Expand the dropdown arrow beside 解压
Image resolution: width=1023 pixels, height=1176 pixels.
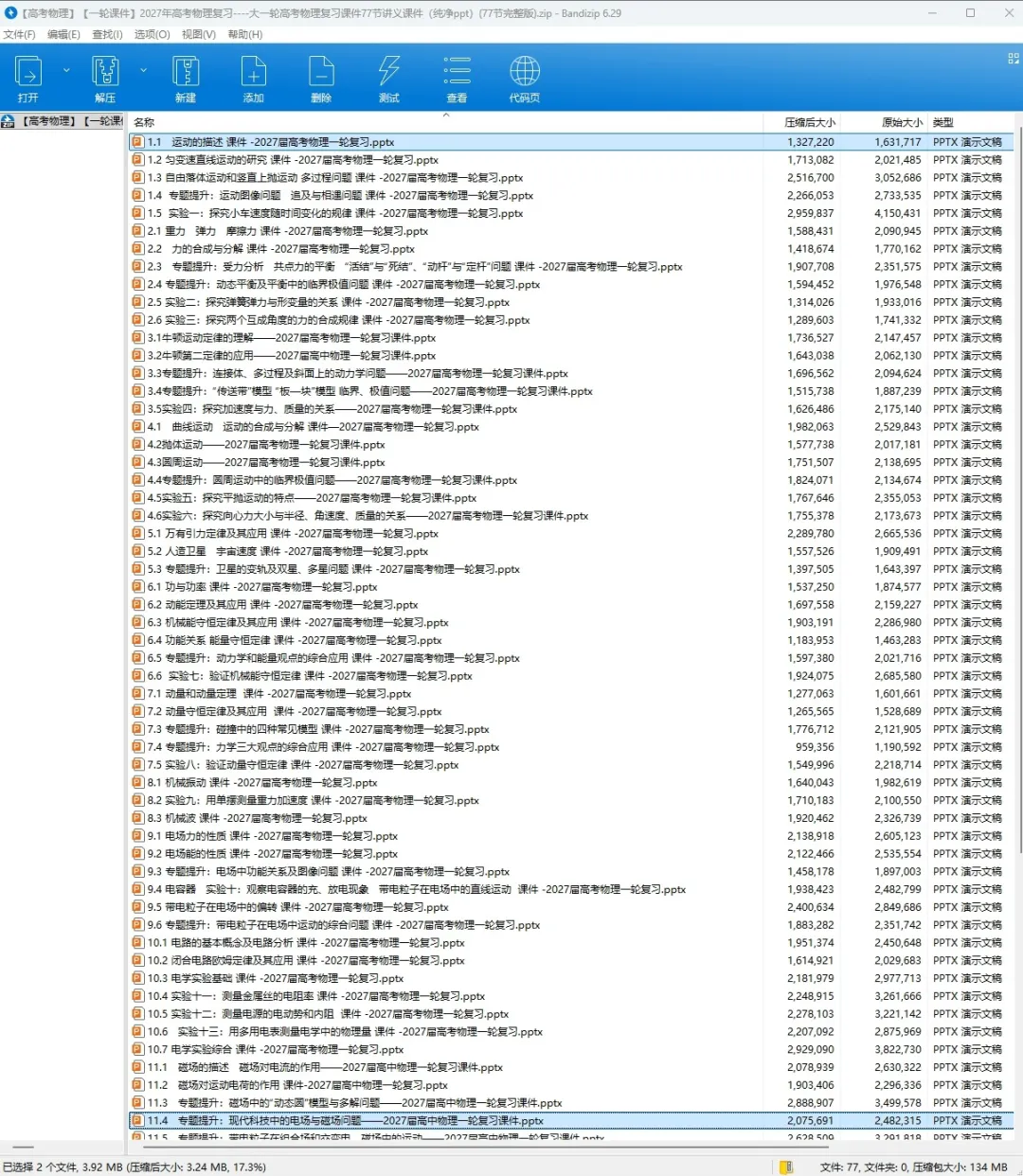tap(143, 70)
